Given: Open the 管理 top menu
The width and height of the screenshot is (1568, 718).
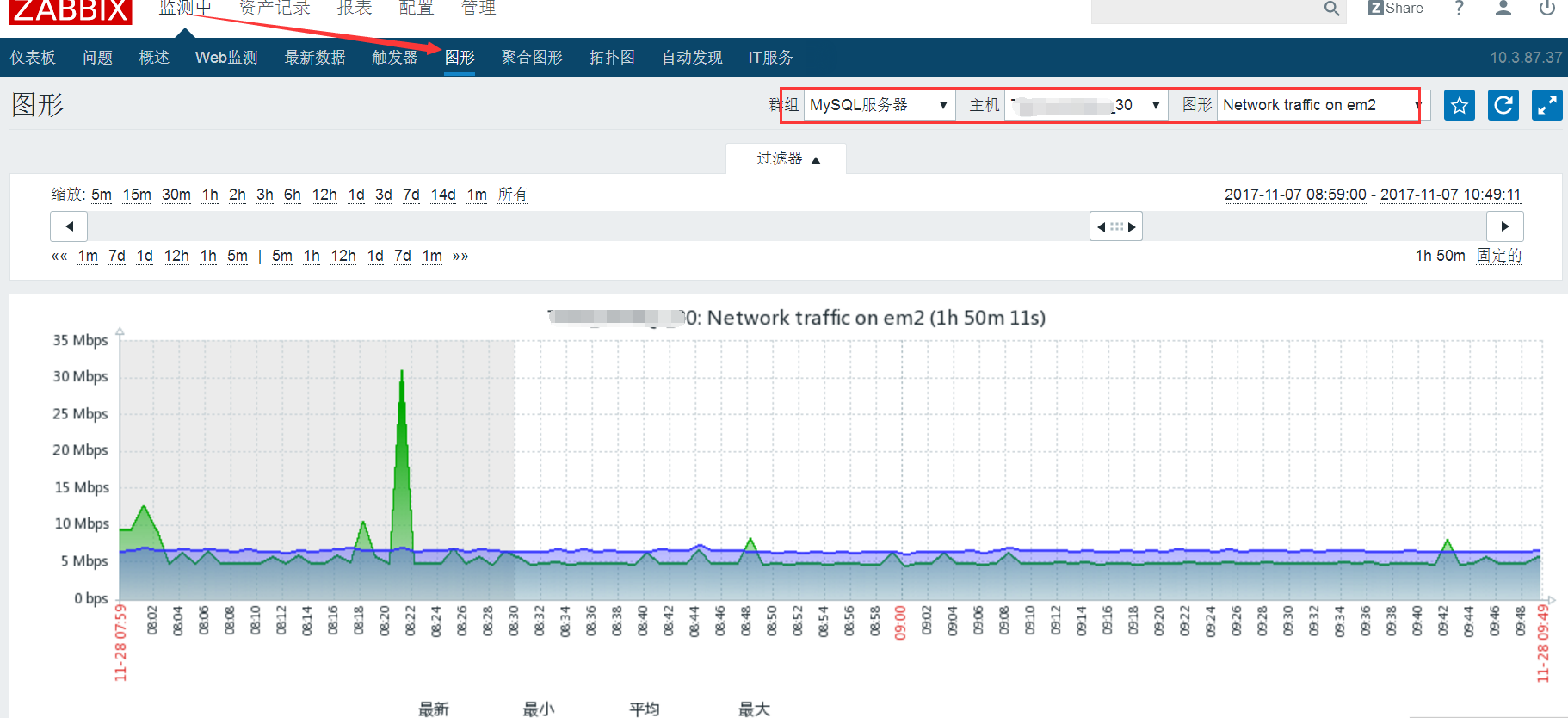Looking at the screenshot, I should (x=478, y=8).
